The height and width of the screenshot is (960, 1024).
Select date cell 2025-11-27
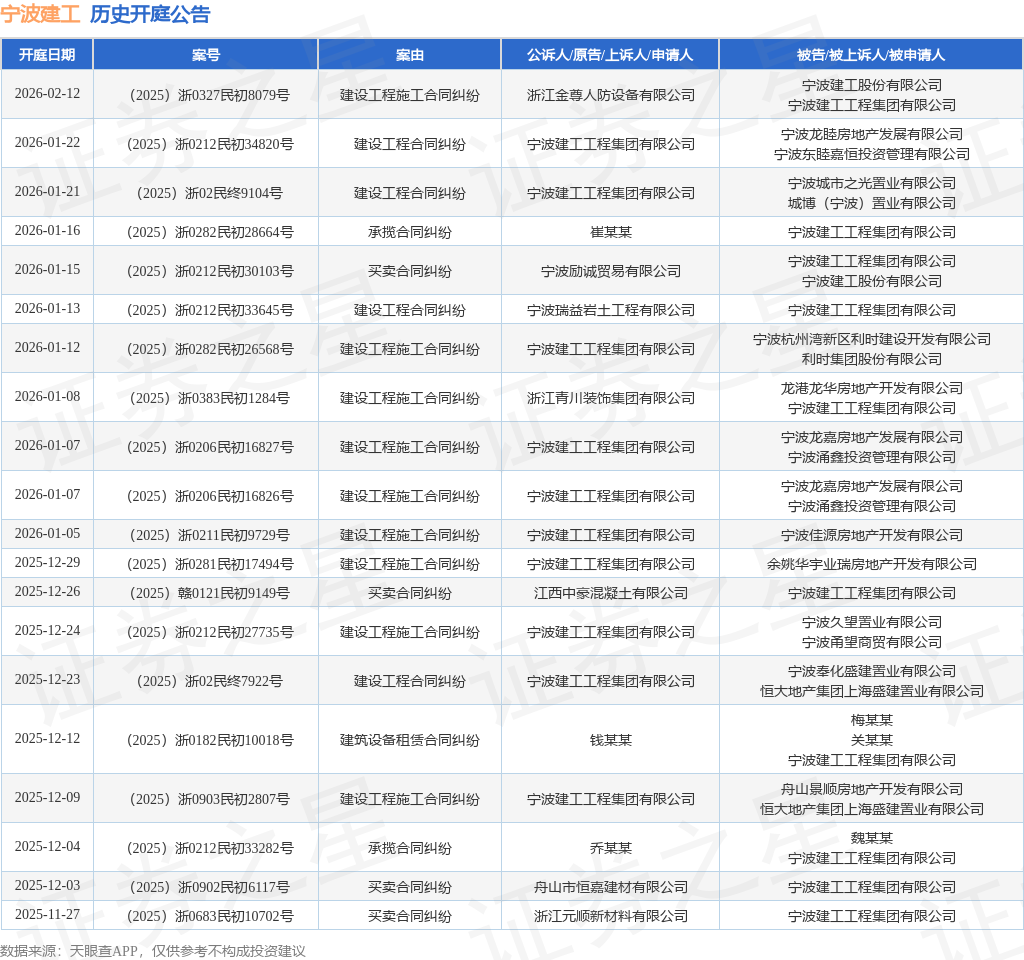(x=47, y=914)
